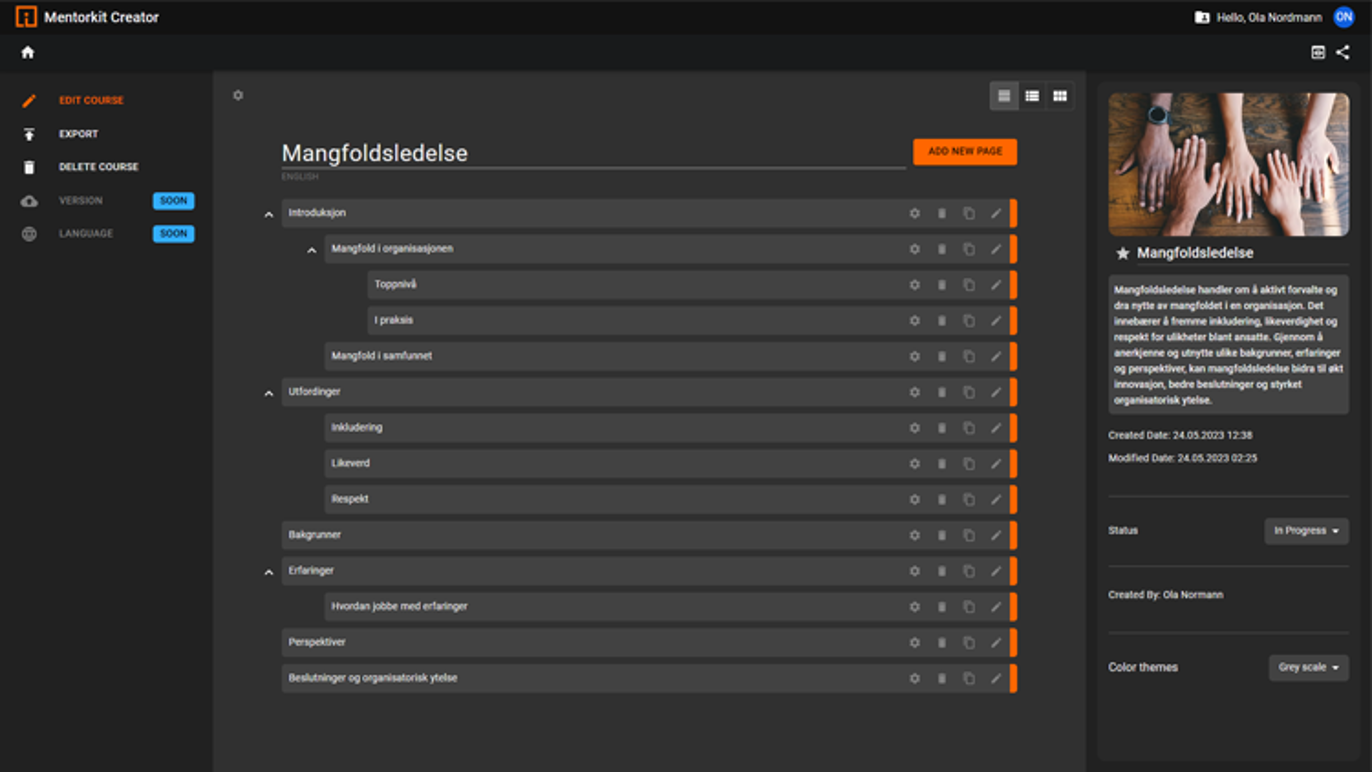Click the Mangfoldsledelse course title field
Screen dimensions: 1372x772
point(592,153)
